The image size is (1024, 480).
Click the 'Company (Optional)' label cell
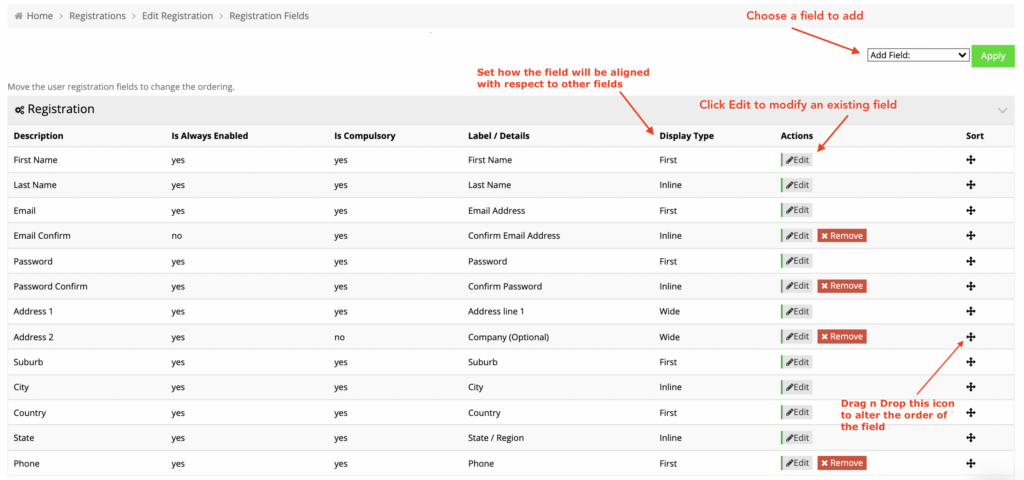click(x=509, y=337)
